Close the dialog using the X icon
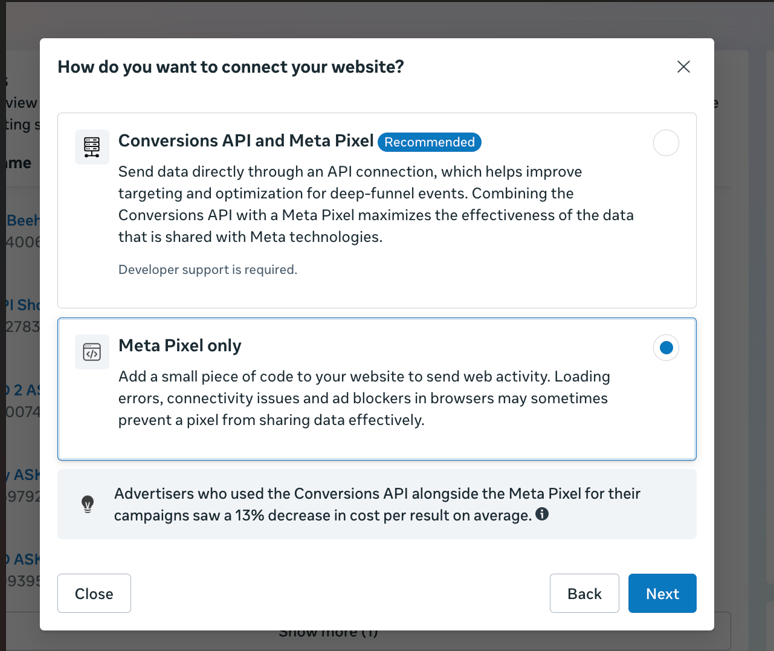 (x=683, y=67)
